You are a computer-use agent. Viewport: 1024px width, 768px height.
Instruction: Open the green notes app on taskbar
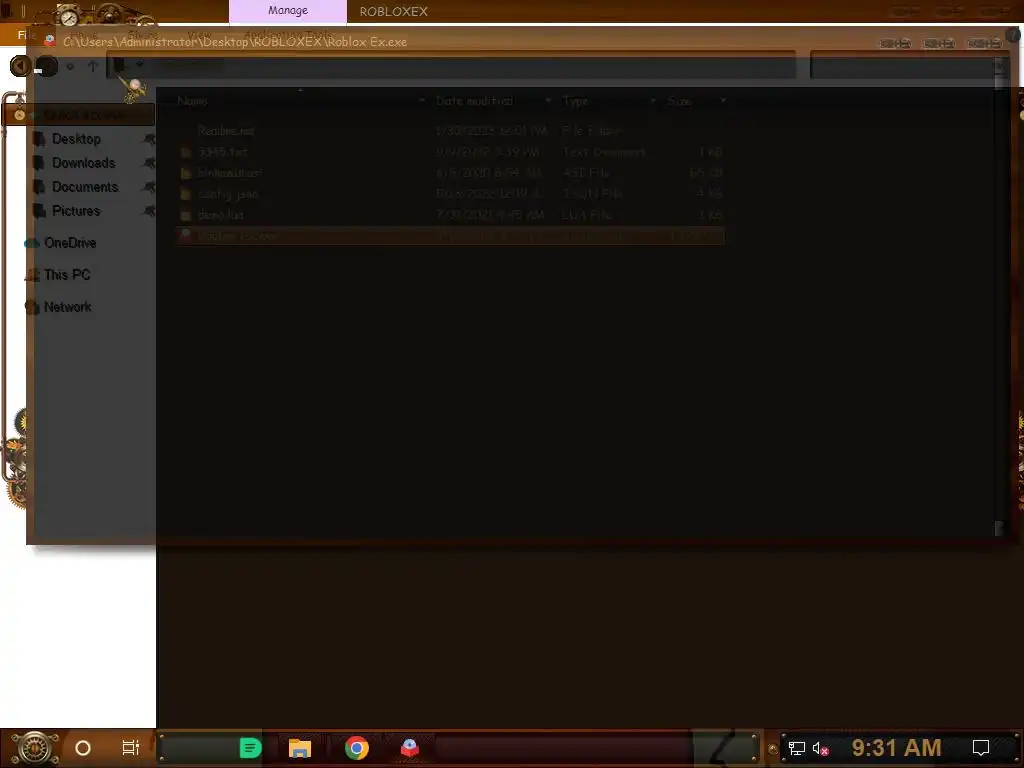pyautogui.click(x=250, y=748)
